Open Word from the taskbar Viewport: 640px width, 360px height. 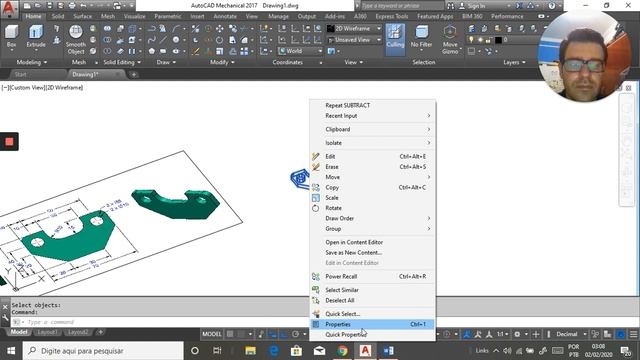[x=388, y=351]
